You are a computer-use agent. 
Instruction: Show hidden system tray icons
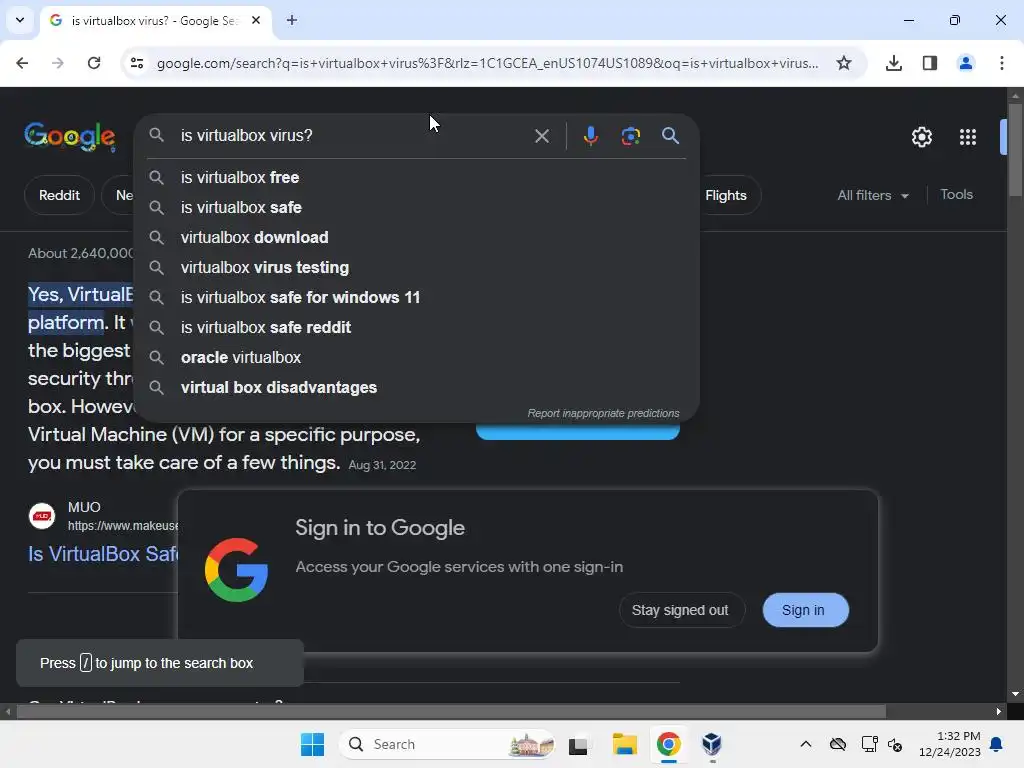(x=806, y=744)
